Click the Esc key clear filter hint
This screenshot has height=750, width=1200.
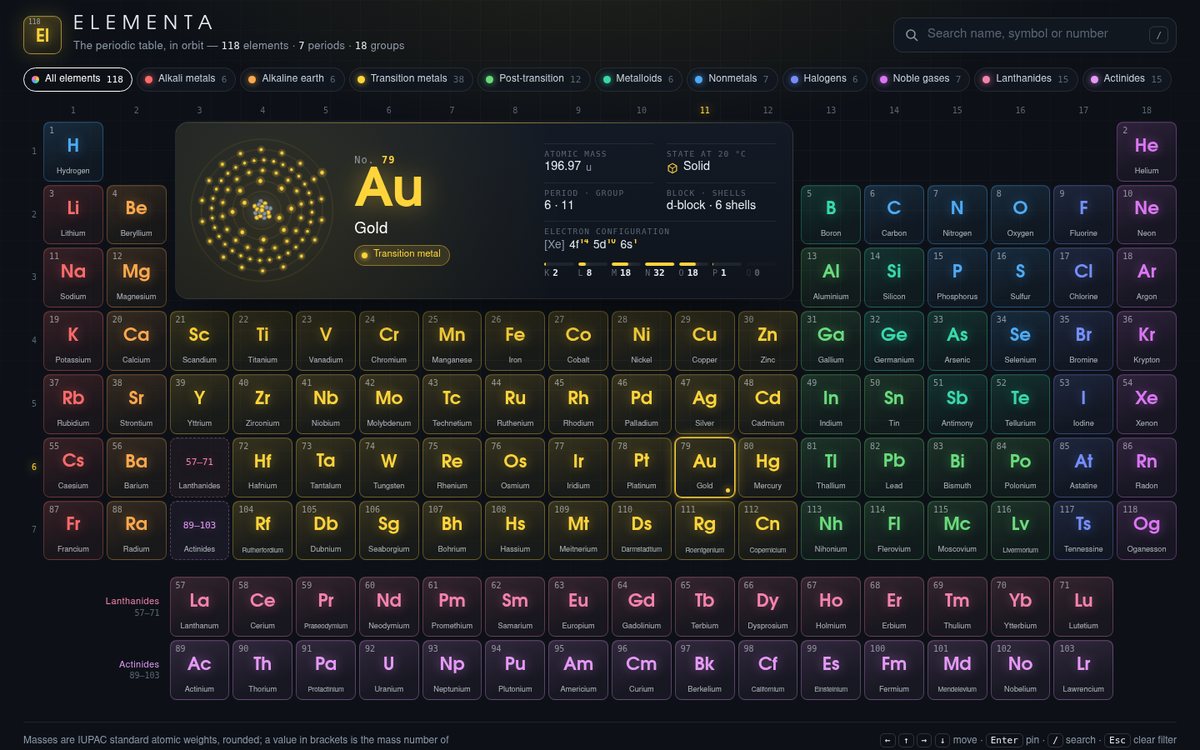pyautogui.click(x=1117, y=740)
